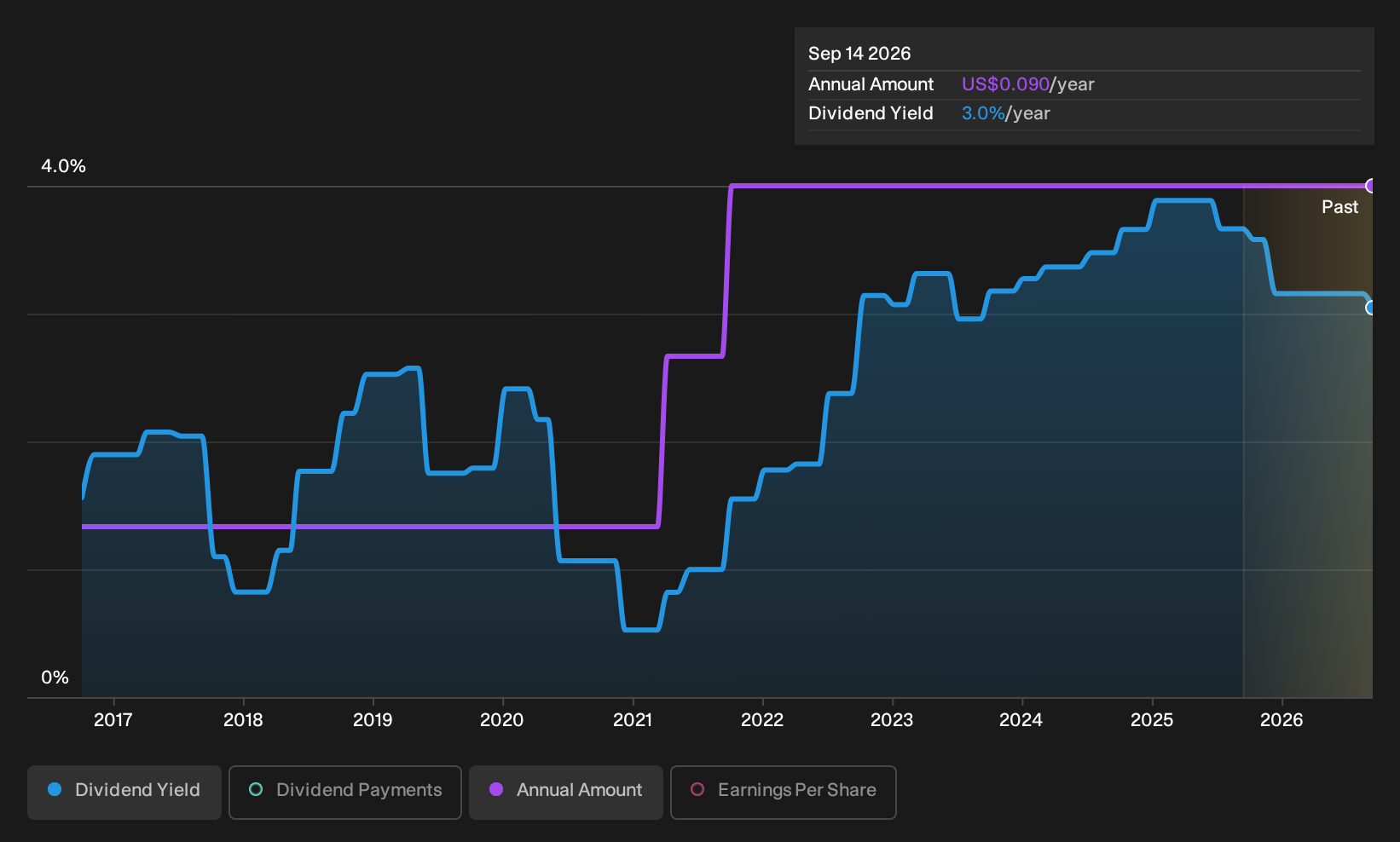Image resolution: width=1400 pixels, height=842 pixels.
Task: Click the 2022 x-axis label
Action: pos(762,720)
